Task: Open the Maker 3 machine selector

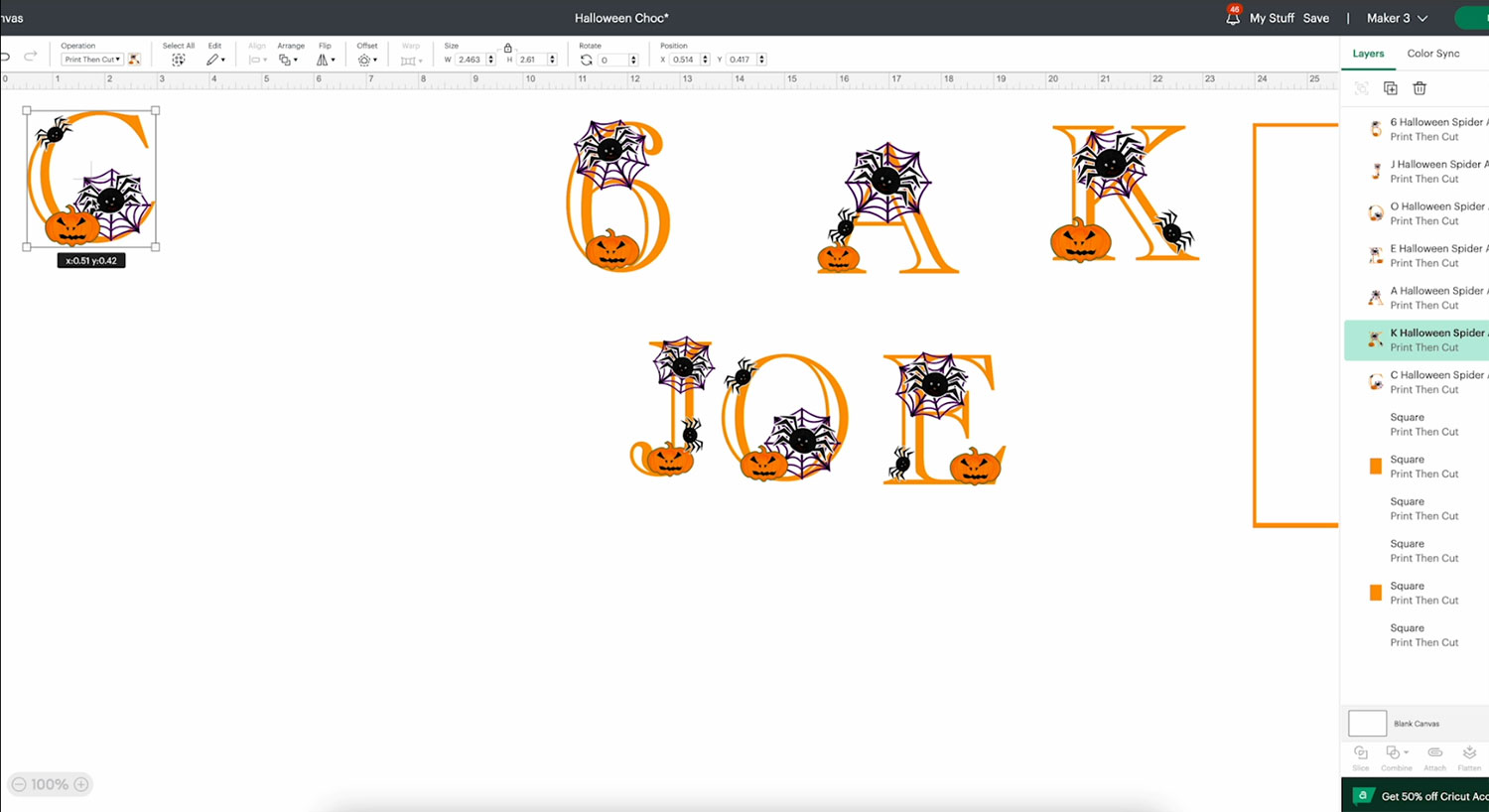Action: [1397, 18]
